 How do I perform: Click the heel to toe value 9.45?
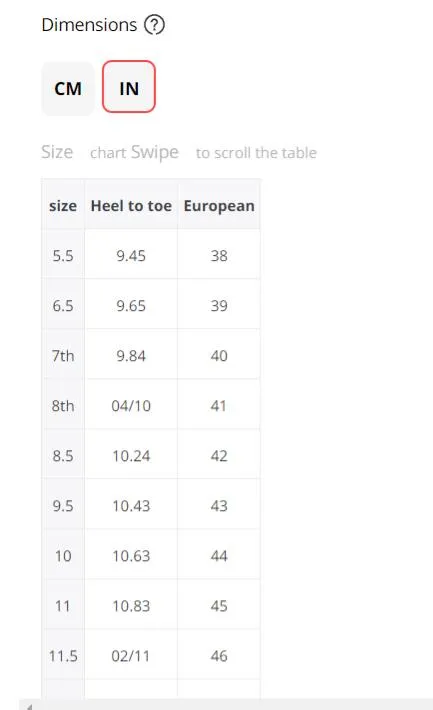[131, 256]
